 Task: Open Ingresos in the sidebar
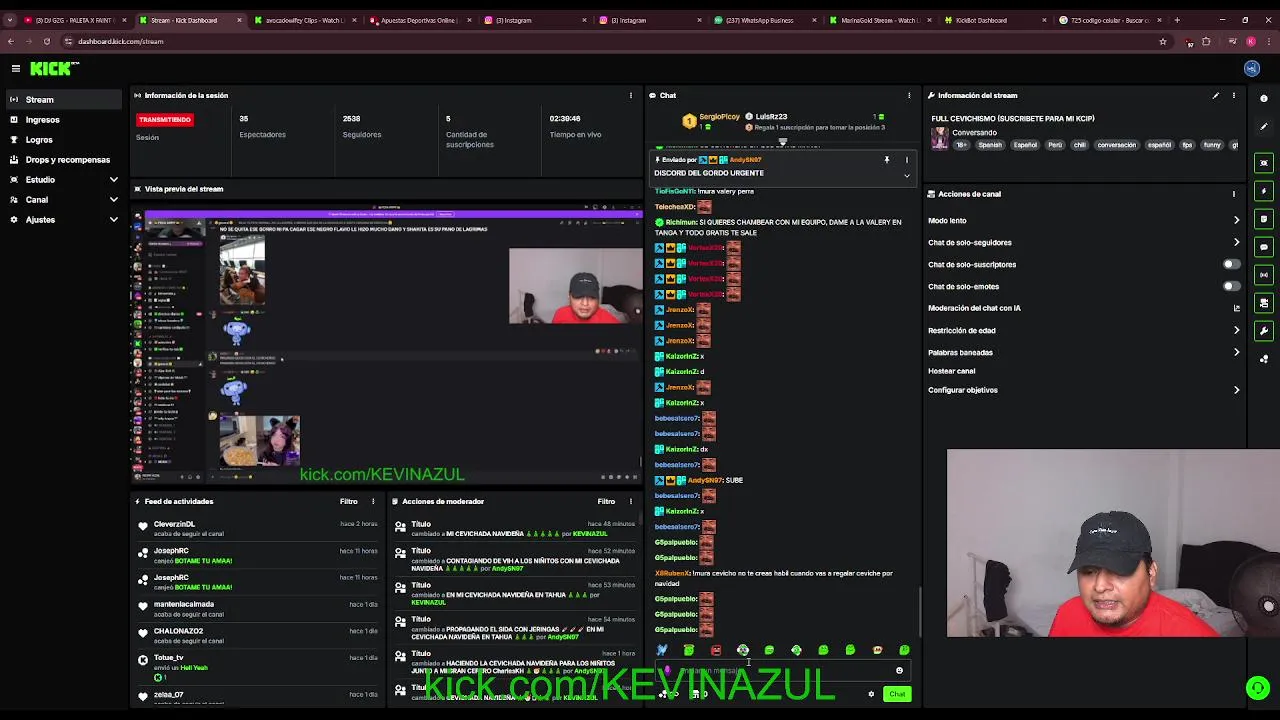click(65, 119)
